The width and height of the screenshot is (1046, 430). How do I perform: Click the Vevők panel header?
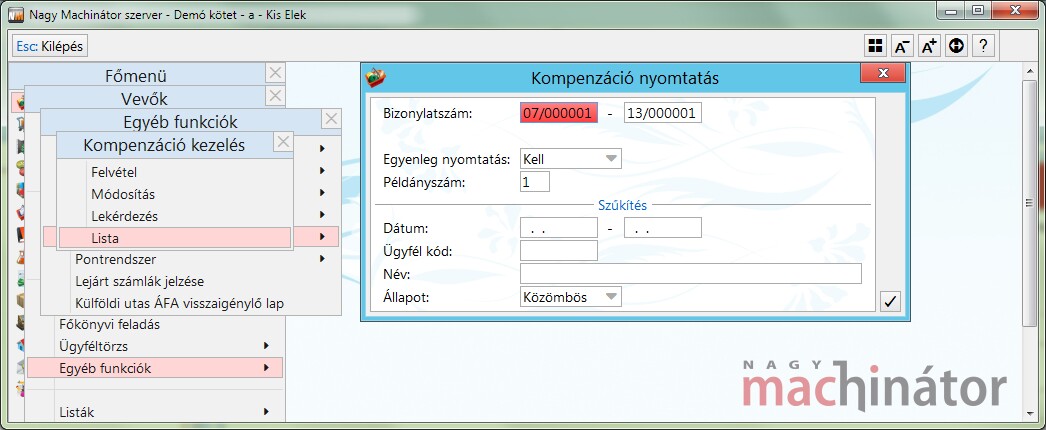pyautogui.click(x=145, y=99)
